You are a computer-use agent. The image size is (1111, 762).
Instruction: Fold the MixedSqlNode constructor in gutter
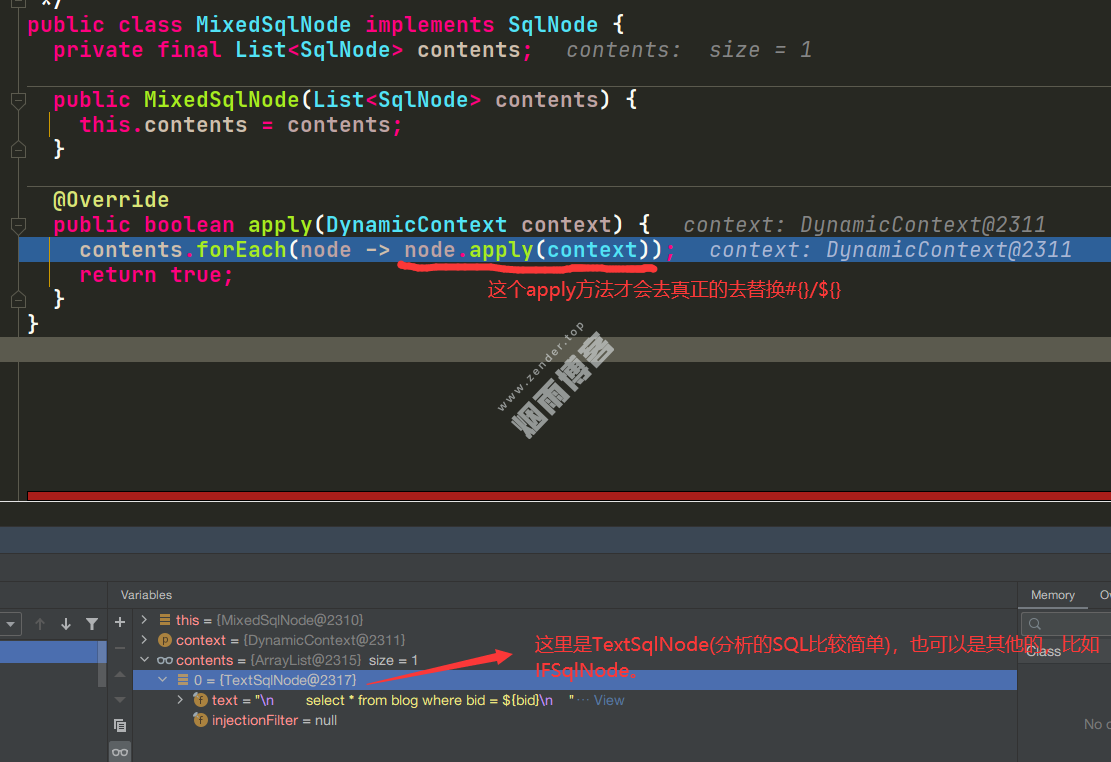coord(18,100)
